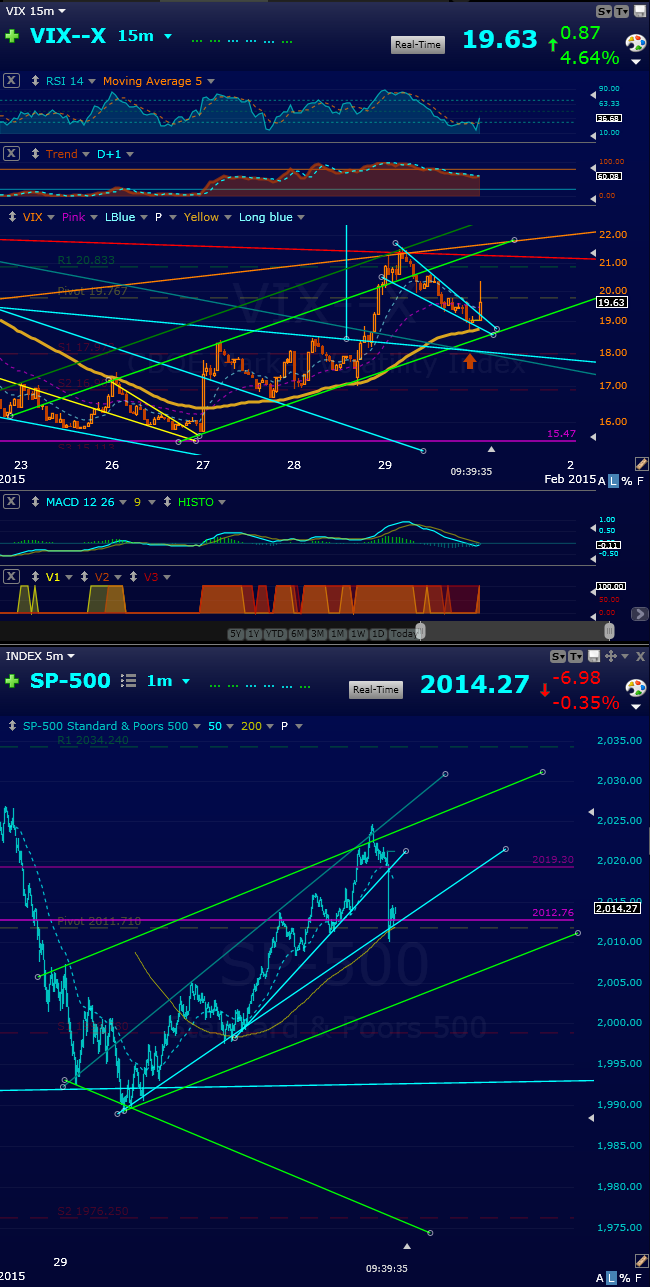This screenshot has width=650, height=1287.
Task: Open the VIX 15m window title dropdown
Action: pyautogui.click(x=62, y=11)
